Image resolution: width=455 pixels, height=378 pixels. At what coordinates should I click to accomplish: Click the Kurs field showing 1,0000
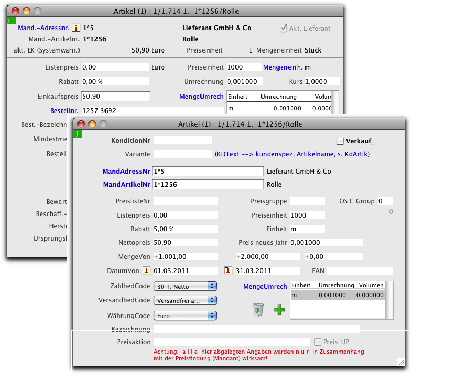click(x=322, y=81)
